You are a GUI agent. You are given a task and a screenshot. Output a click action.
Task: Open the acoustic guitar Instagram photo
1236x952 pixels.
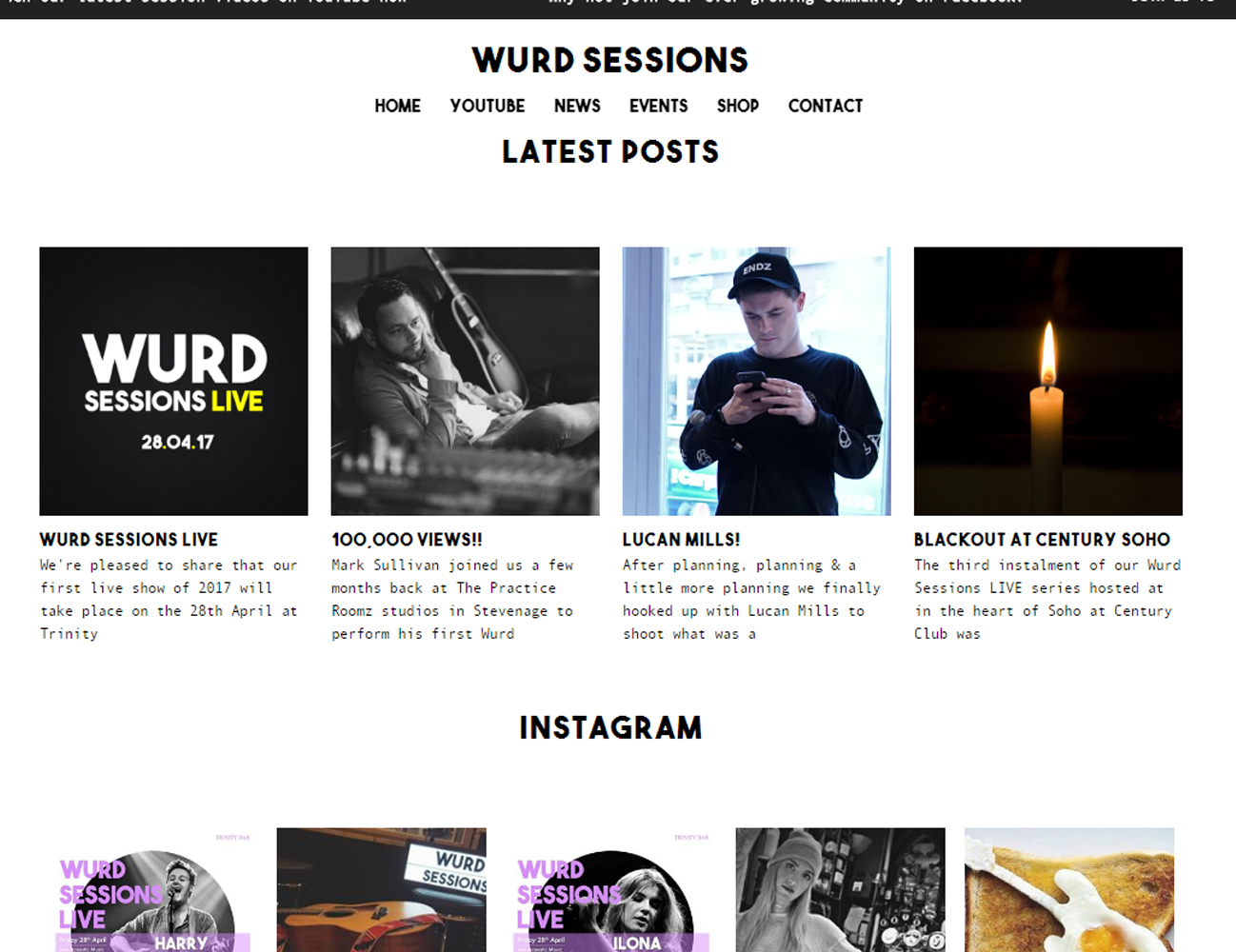click(381, 890)
